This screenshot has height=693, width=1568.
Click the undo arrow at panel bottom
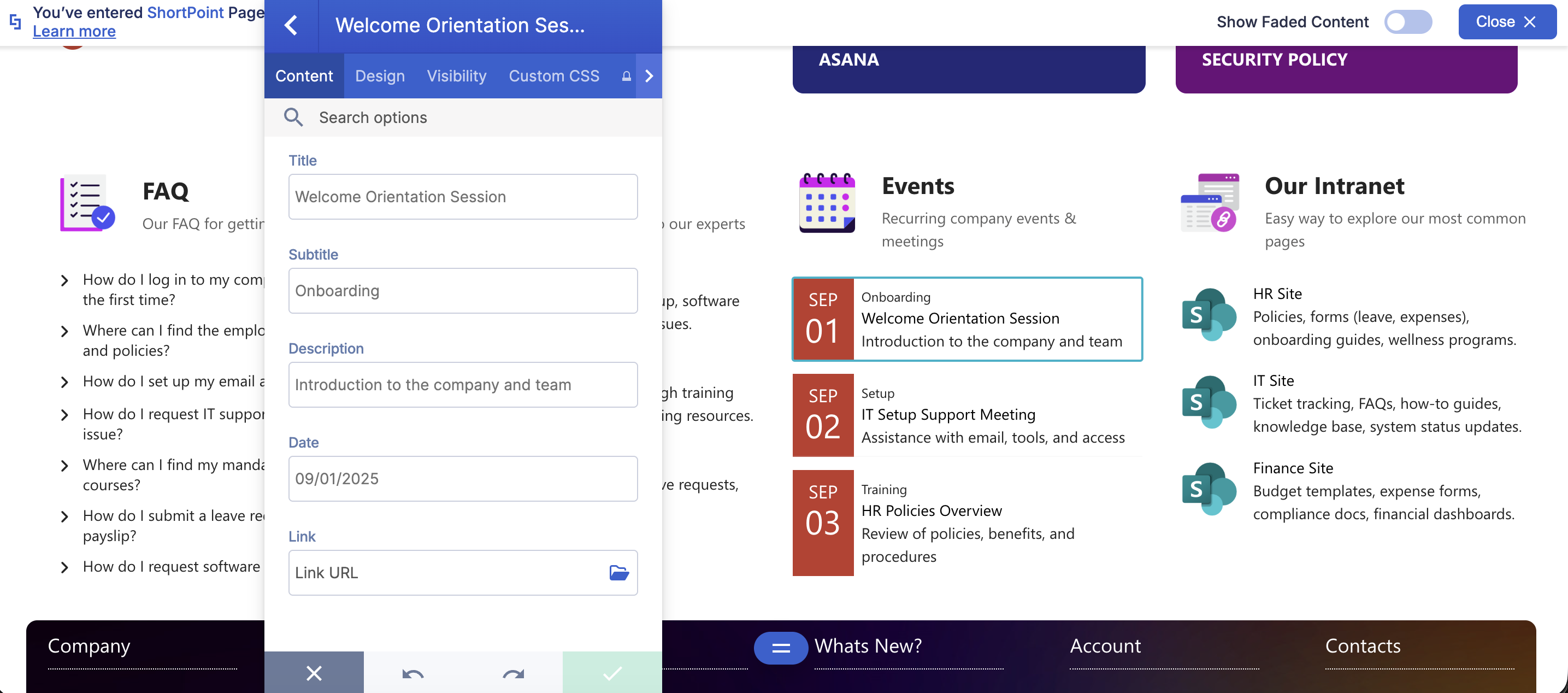[x=412, y=673]
